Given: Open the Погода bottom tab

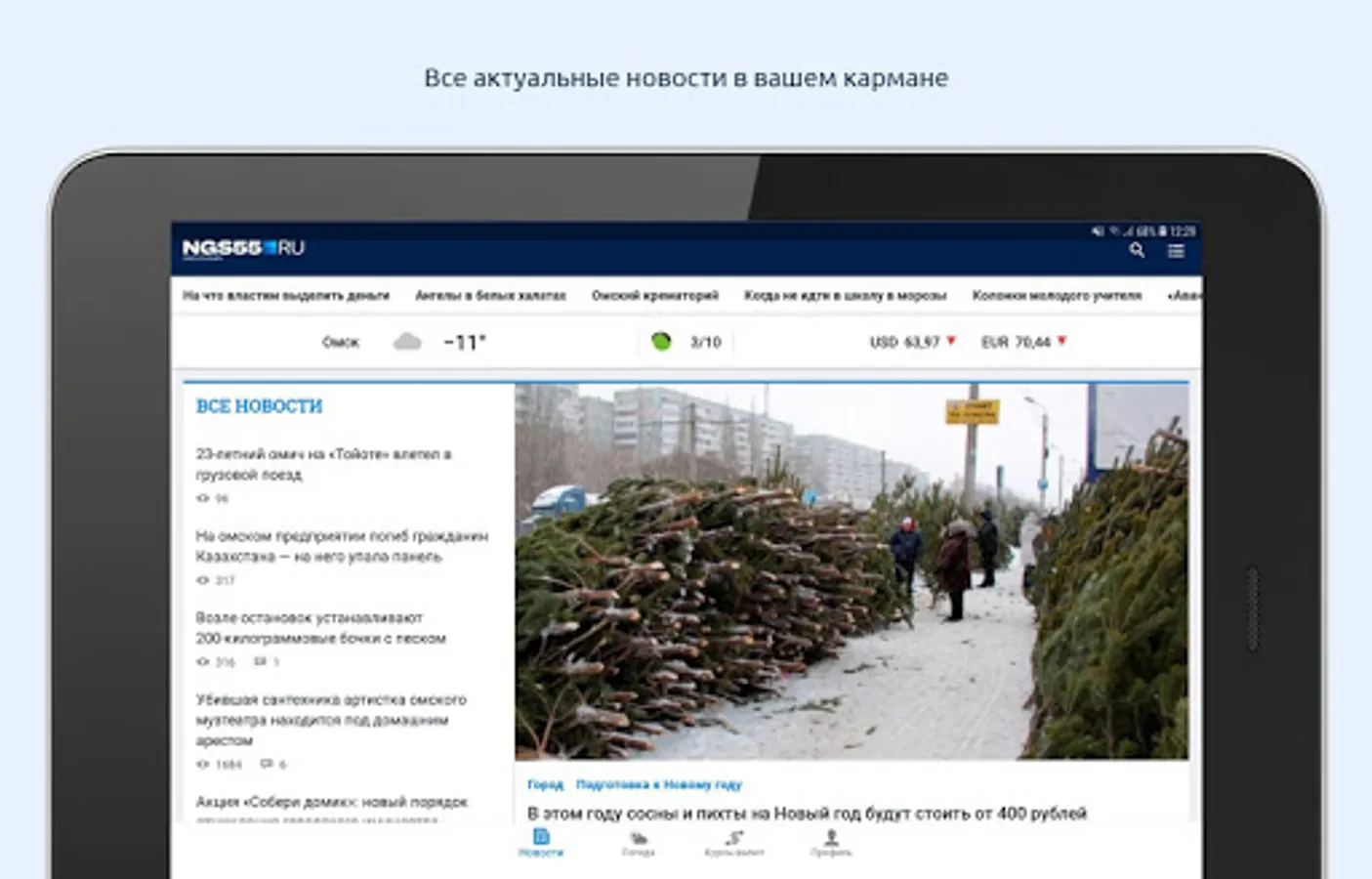Looking at the screenshot, I should tap(639, 844).
